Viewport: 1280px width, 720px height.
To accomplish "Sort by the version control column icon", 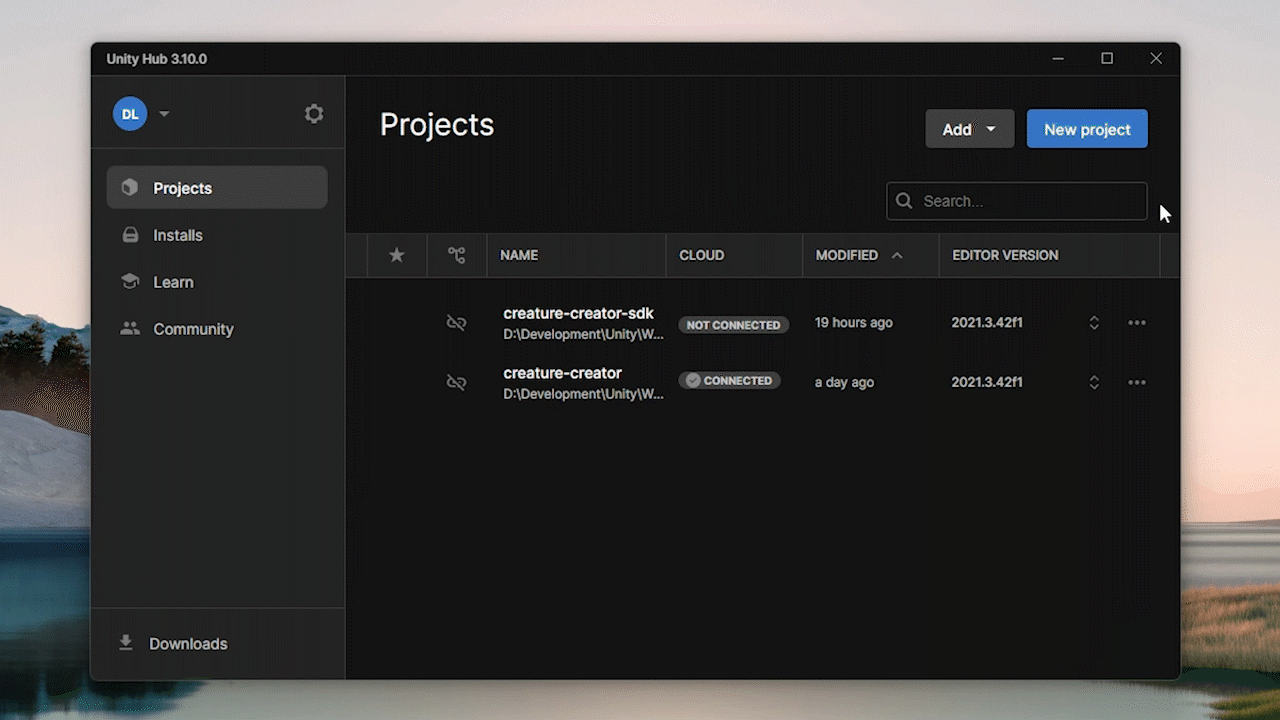I will [x=457, y=255].
